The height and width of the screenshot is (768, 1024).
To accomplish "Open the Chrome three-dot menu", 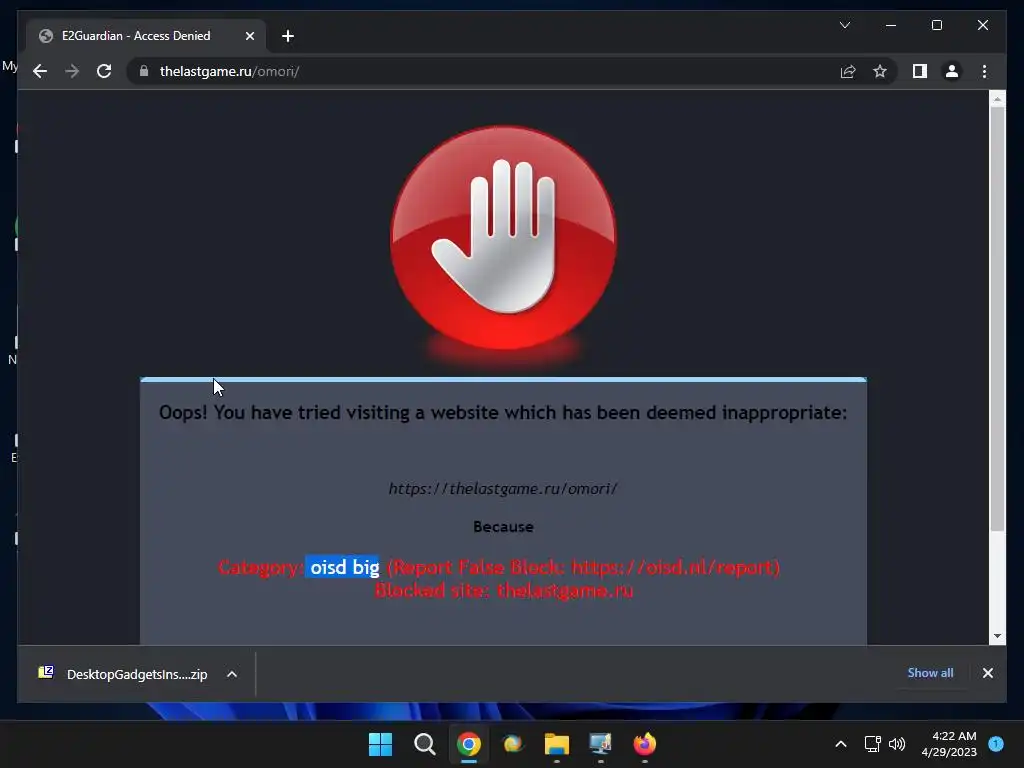I will (x=984, y=71).
